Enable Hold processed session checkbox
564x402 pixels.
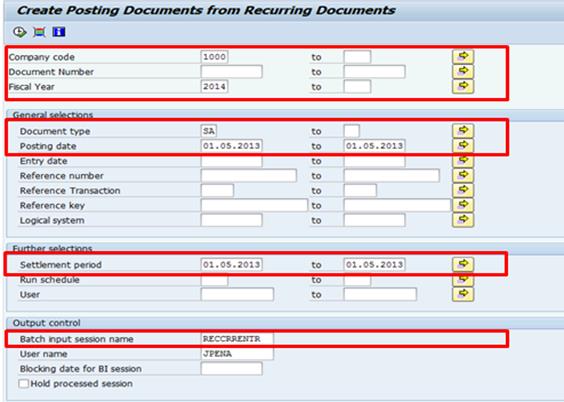[24, 384]
